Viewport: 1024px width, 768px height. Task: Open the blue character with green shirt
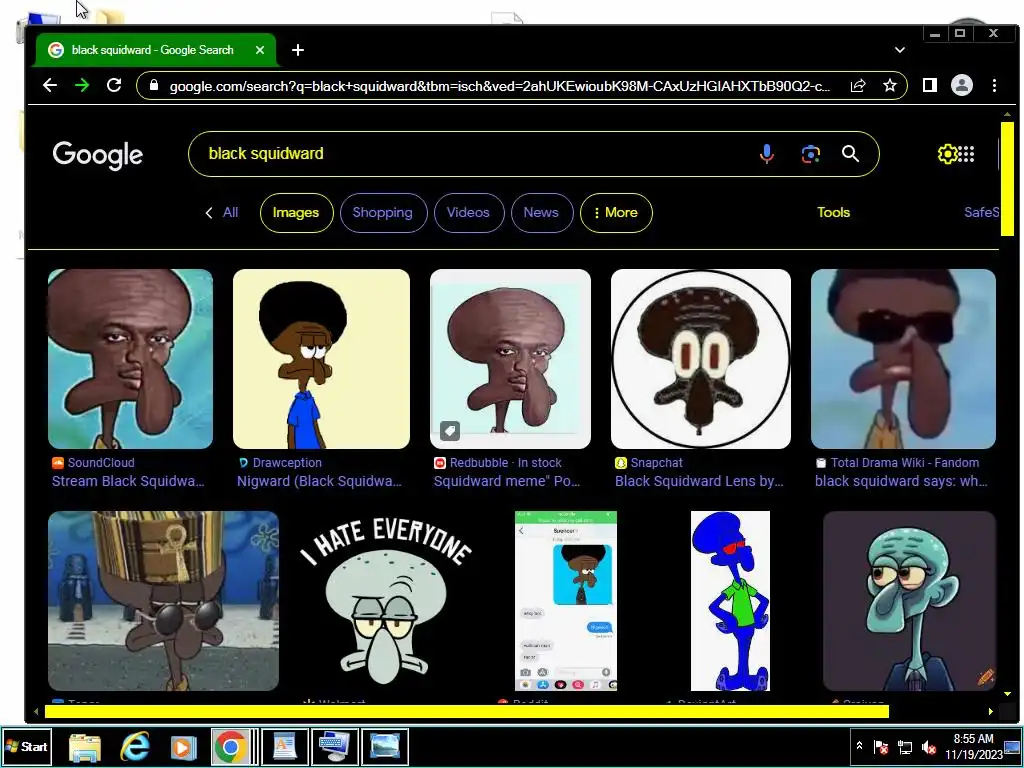pyautogui.click(x=730, y=601)
